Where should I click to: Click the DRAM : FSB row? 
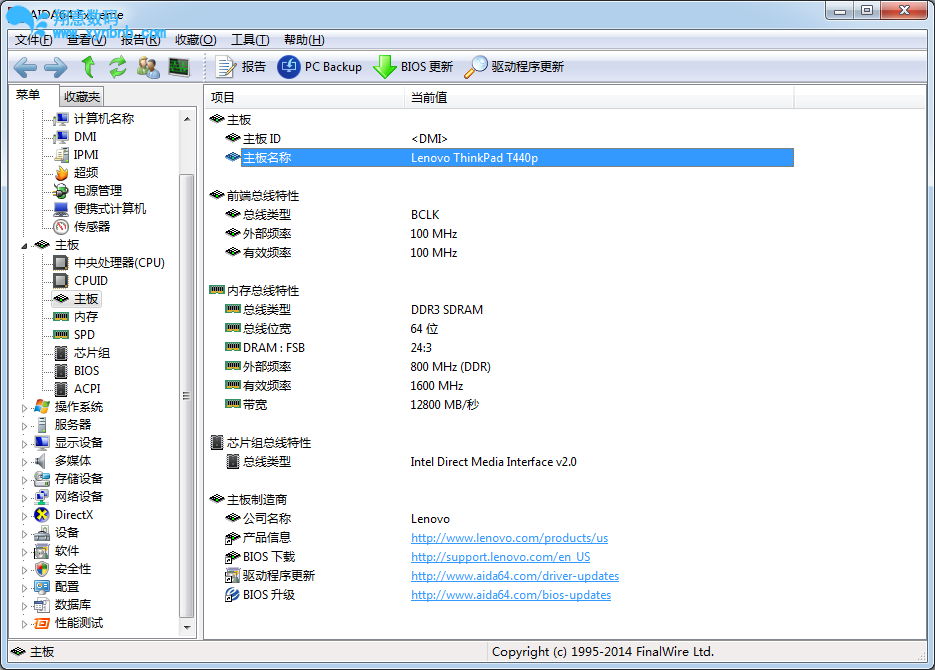click(x=509, y=348)
